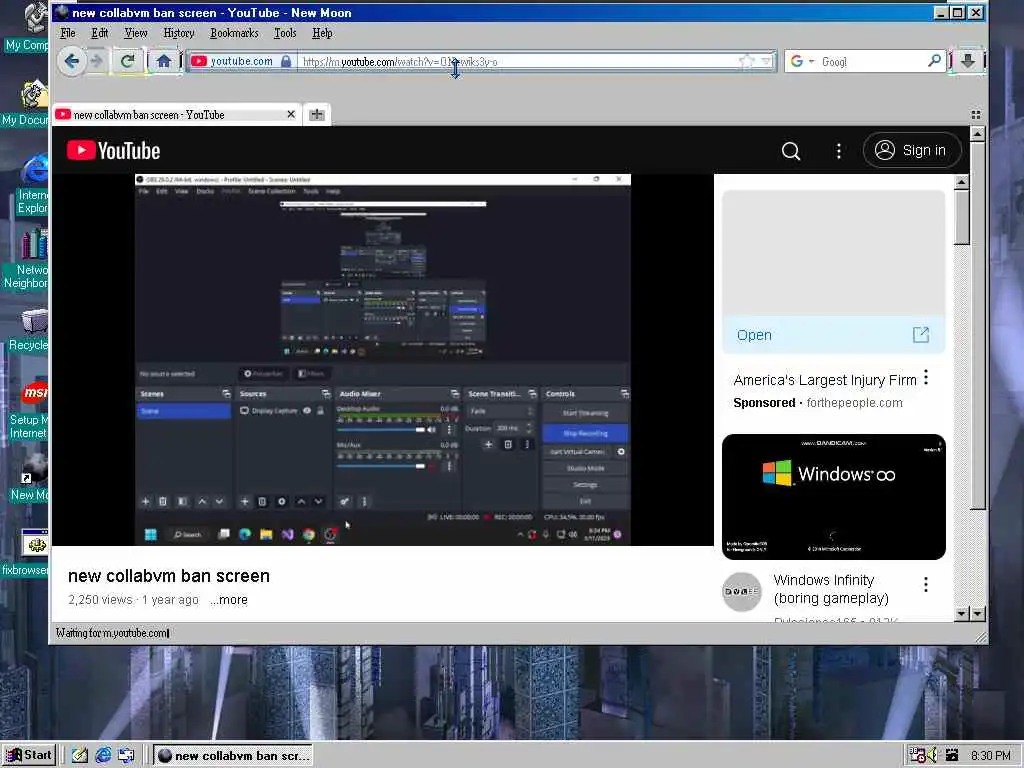Click the Google search input field
This screenshot has height=768, width=1024.
point(872,61)
